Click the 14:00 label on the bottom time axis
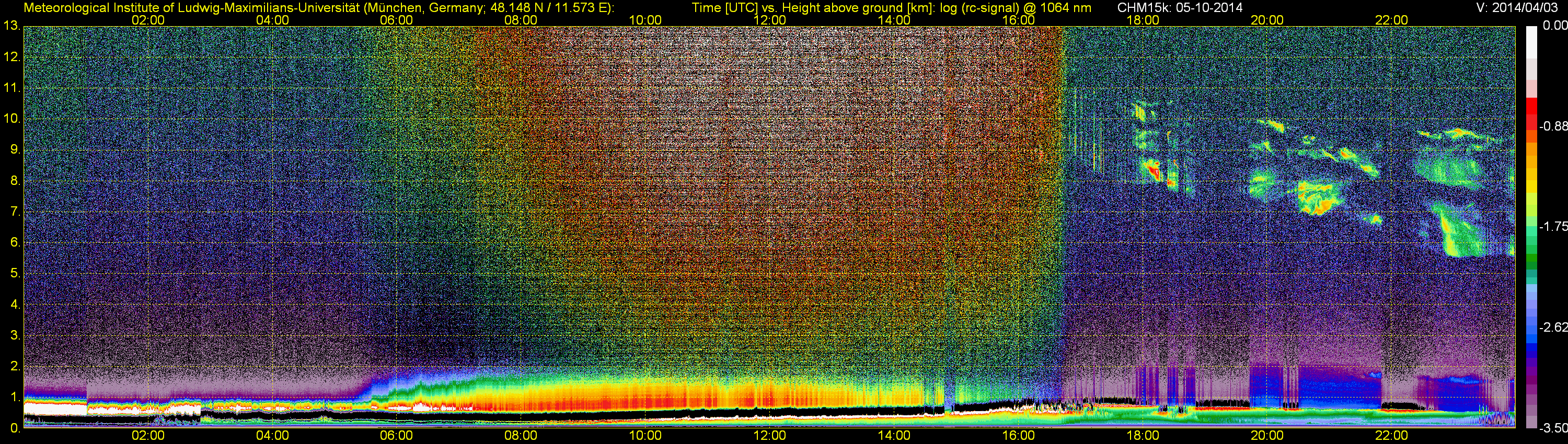 point(894,436)
